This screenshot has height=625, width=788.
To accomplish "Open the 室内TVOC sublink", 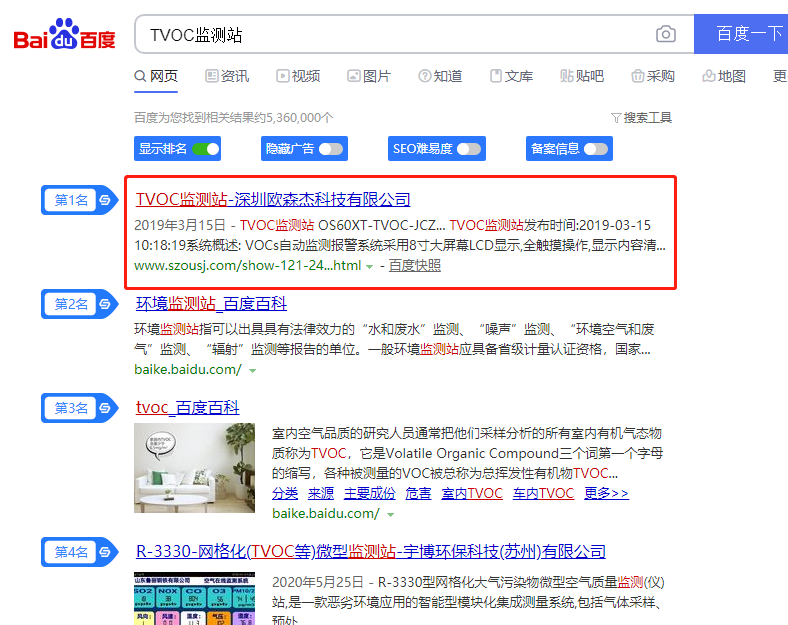I will [472, 493].
